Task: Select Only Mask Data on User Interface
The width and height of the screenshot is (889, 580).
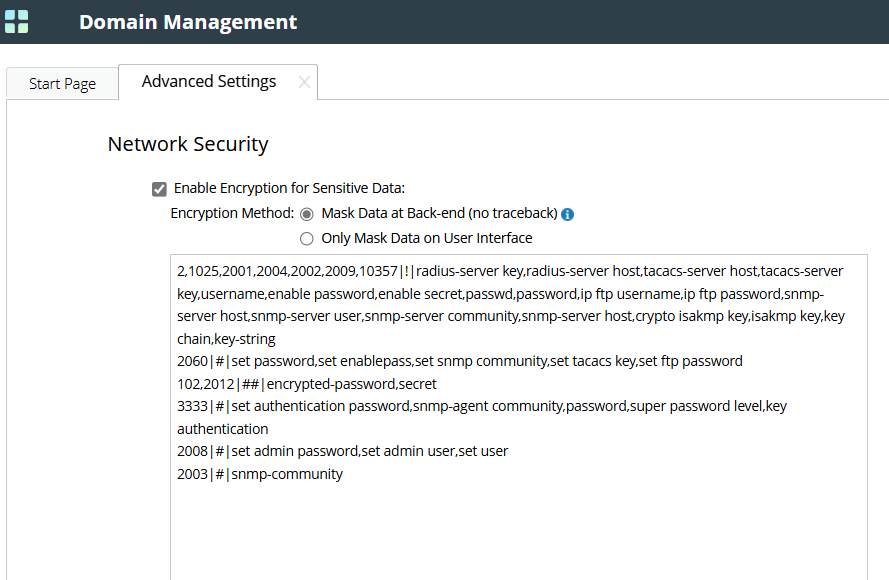Action: [307, 239]
